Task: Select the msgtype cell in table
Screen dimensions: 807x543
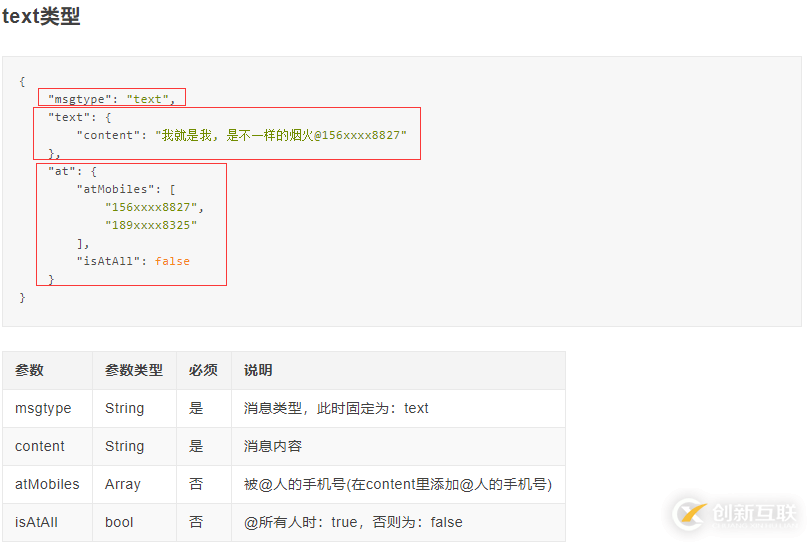Action: 43,408
